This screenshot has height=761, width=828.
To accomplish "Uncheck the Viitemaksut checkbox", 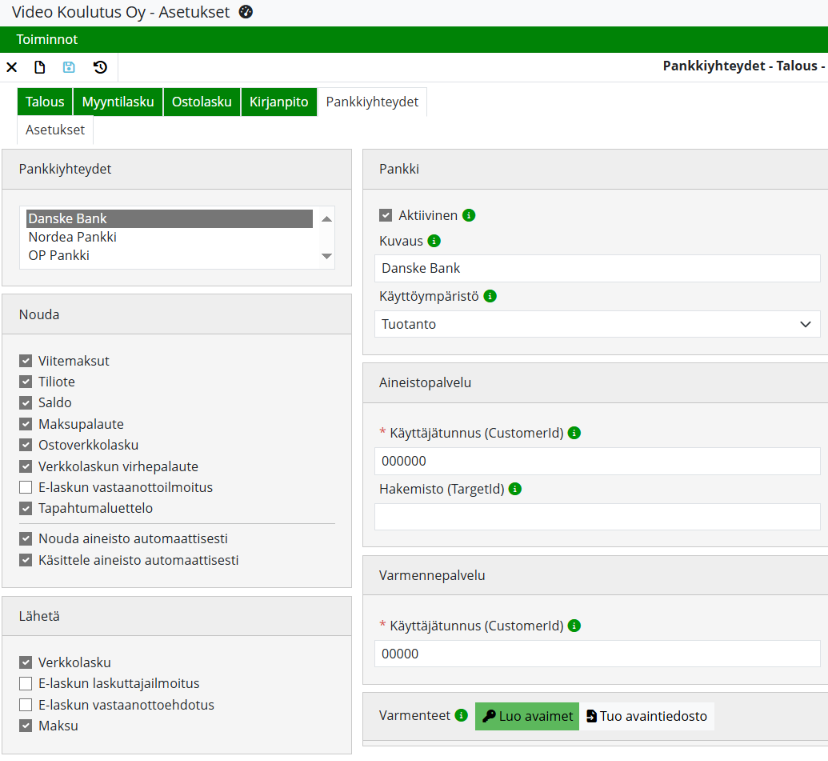I will (x=26, y=361).
